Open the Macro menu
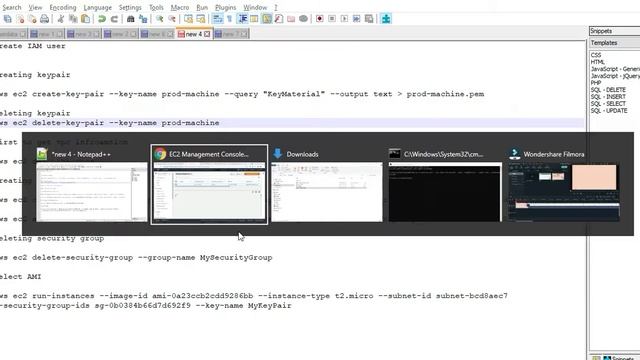The image size is (640, 360). click(x=180, y=7)
